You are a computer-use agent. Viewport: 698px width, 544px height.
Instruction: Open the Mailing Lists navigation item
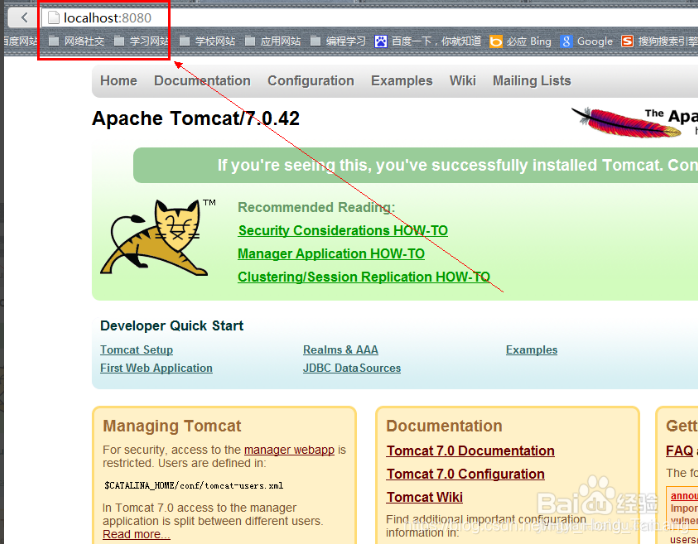click(532, 81)
